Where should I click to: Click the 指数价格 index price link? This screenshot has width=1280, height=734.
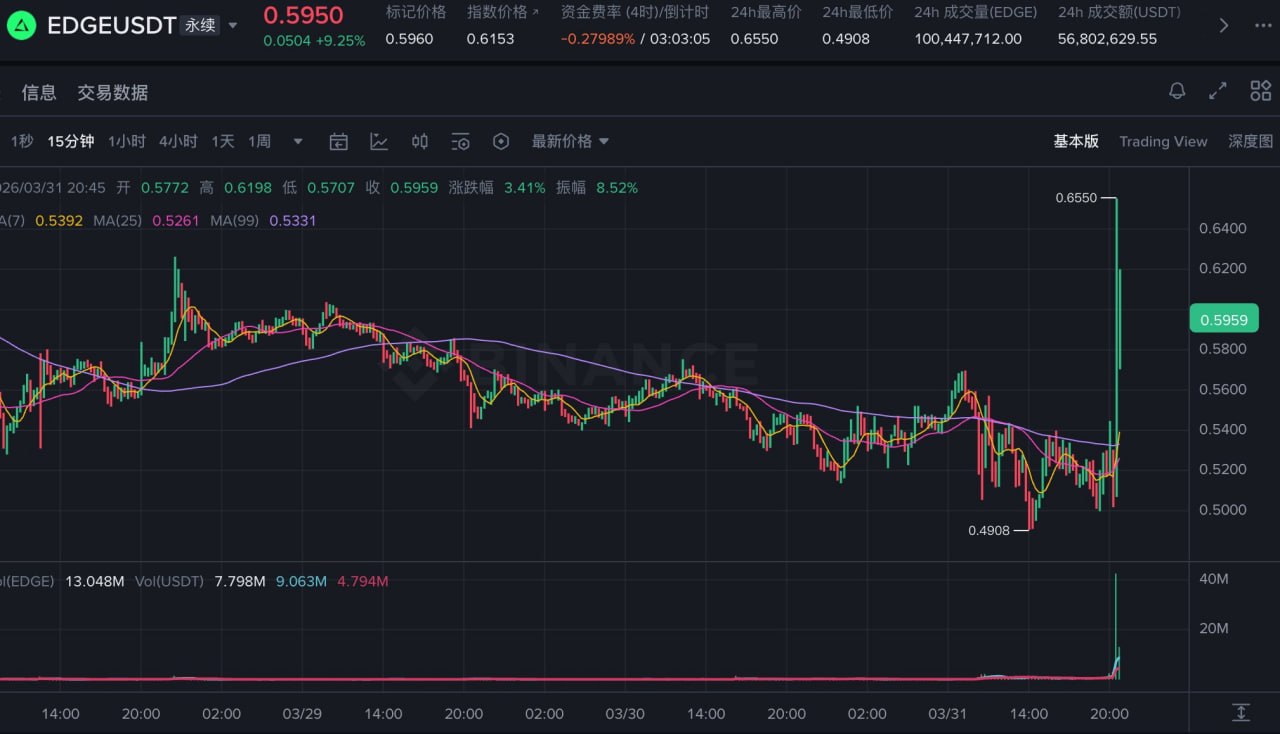tap(502, 13)
